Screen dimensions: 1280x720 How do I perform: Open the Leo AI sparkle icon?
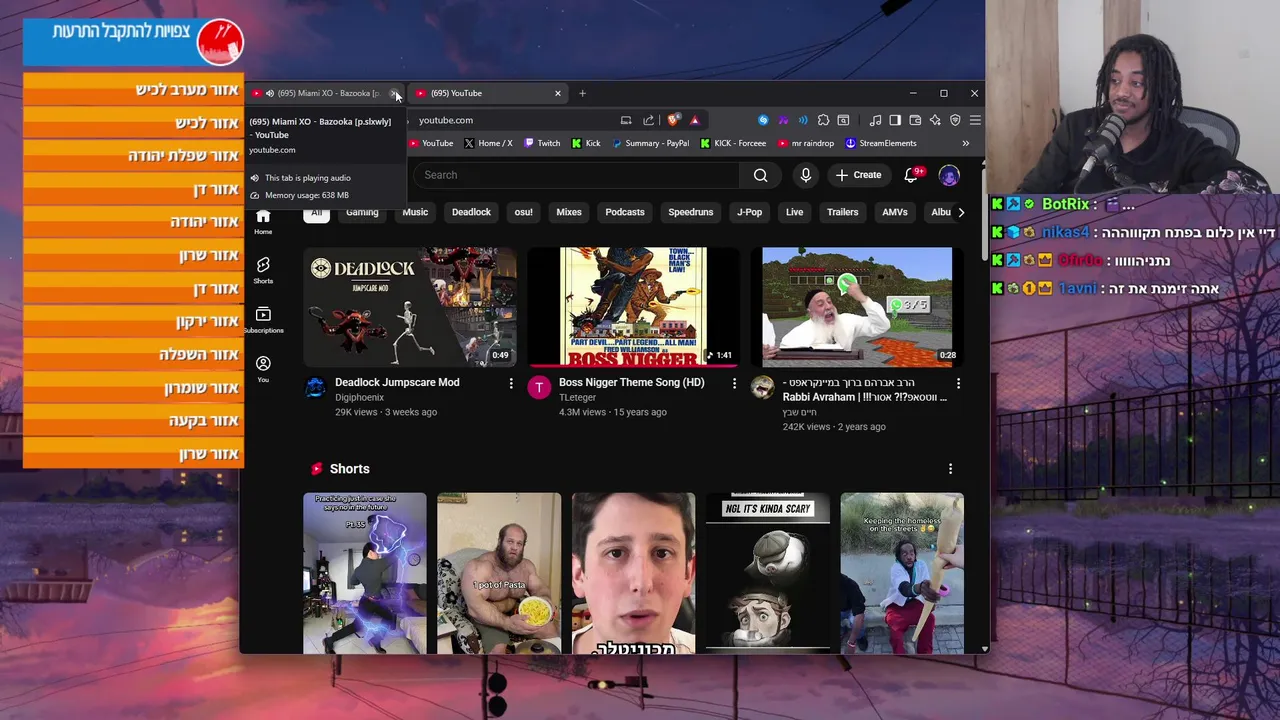click(935, 120)
